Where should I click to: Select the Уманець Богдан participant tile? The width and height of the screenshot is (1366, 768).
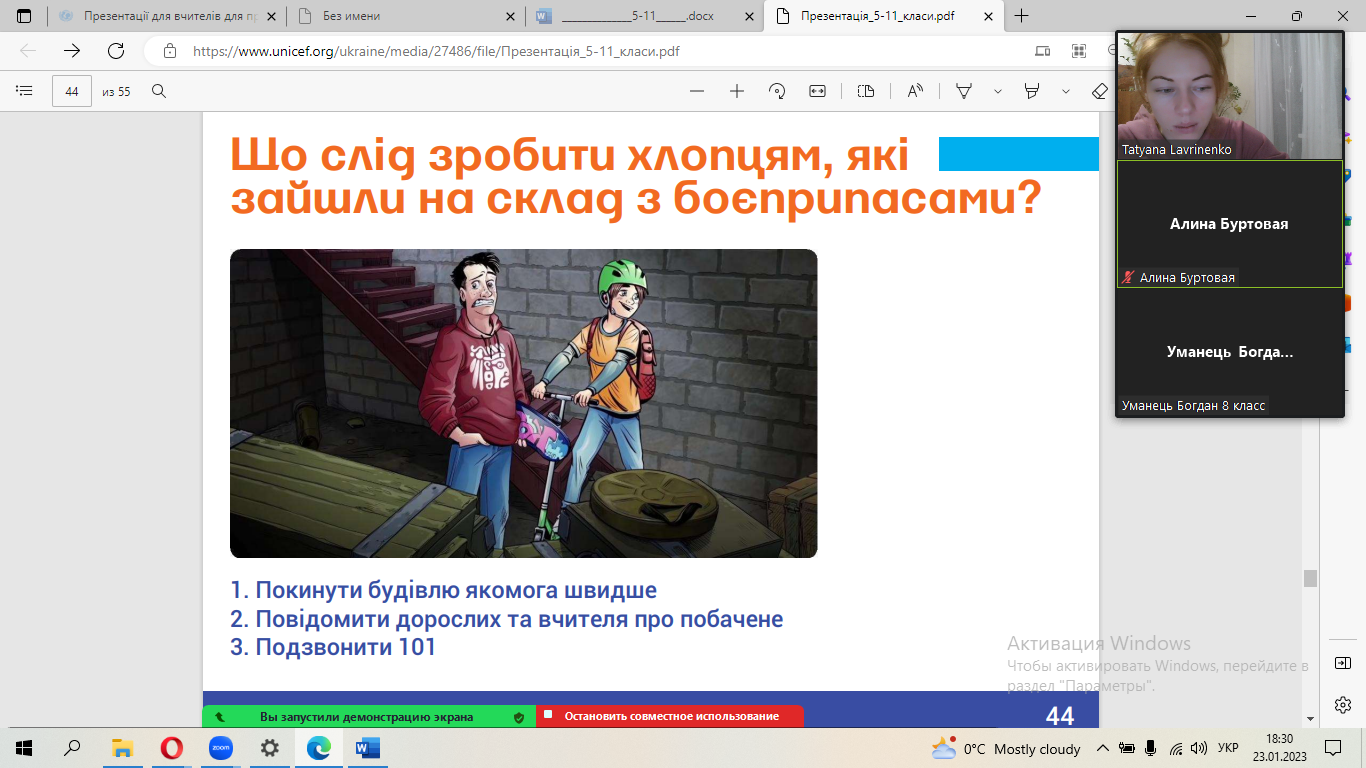[x=1230, y=352]
